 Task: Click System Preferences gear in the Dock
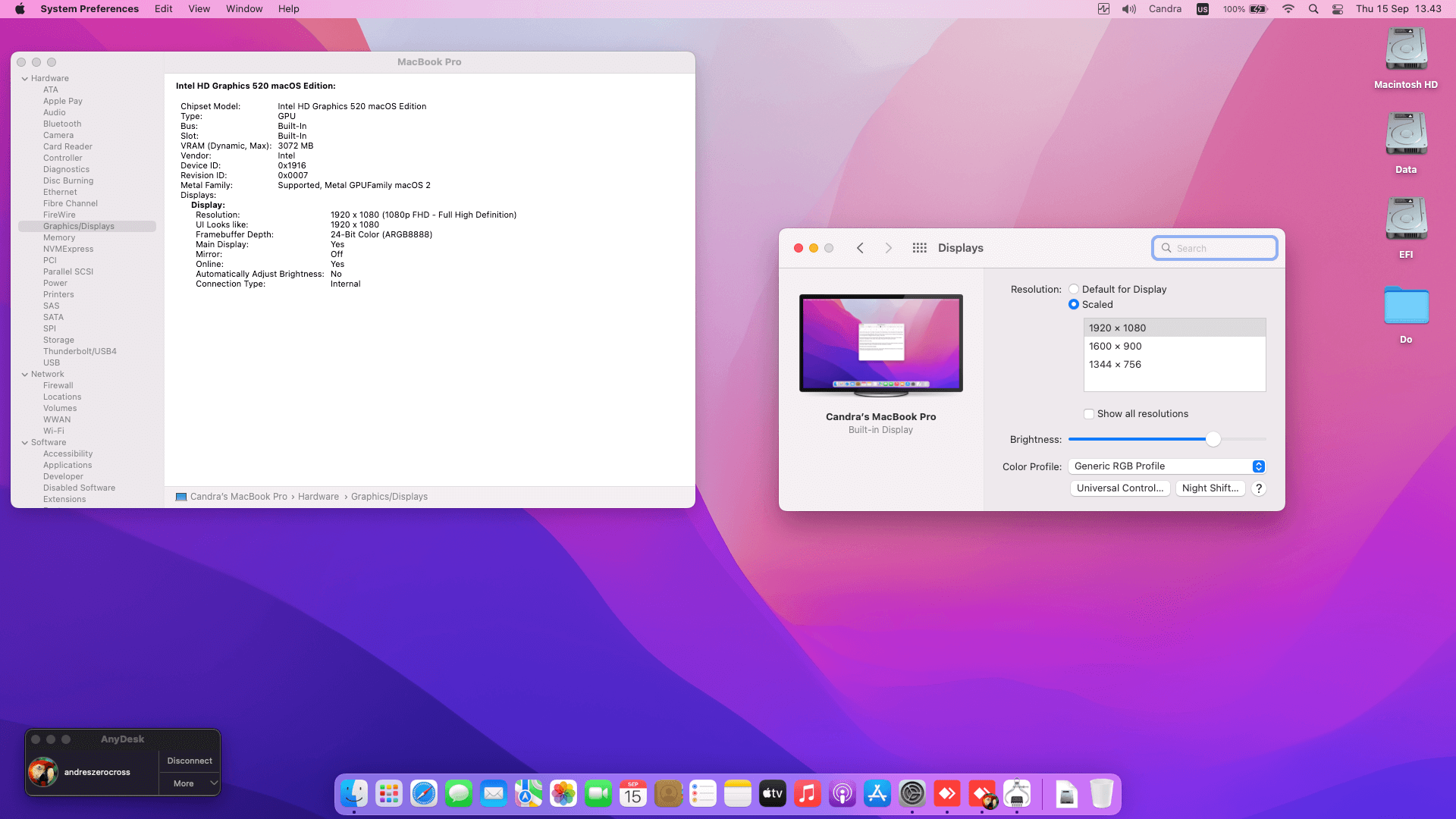point(912,794)
